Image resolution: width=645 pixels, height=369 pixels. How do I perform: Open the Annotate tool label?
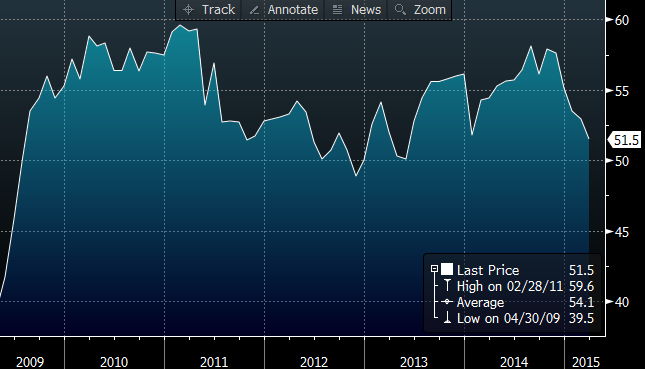coord(292,9)
